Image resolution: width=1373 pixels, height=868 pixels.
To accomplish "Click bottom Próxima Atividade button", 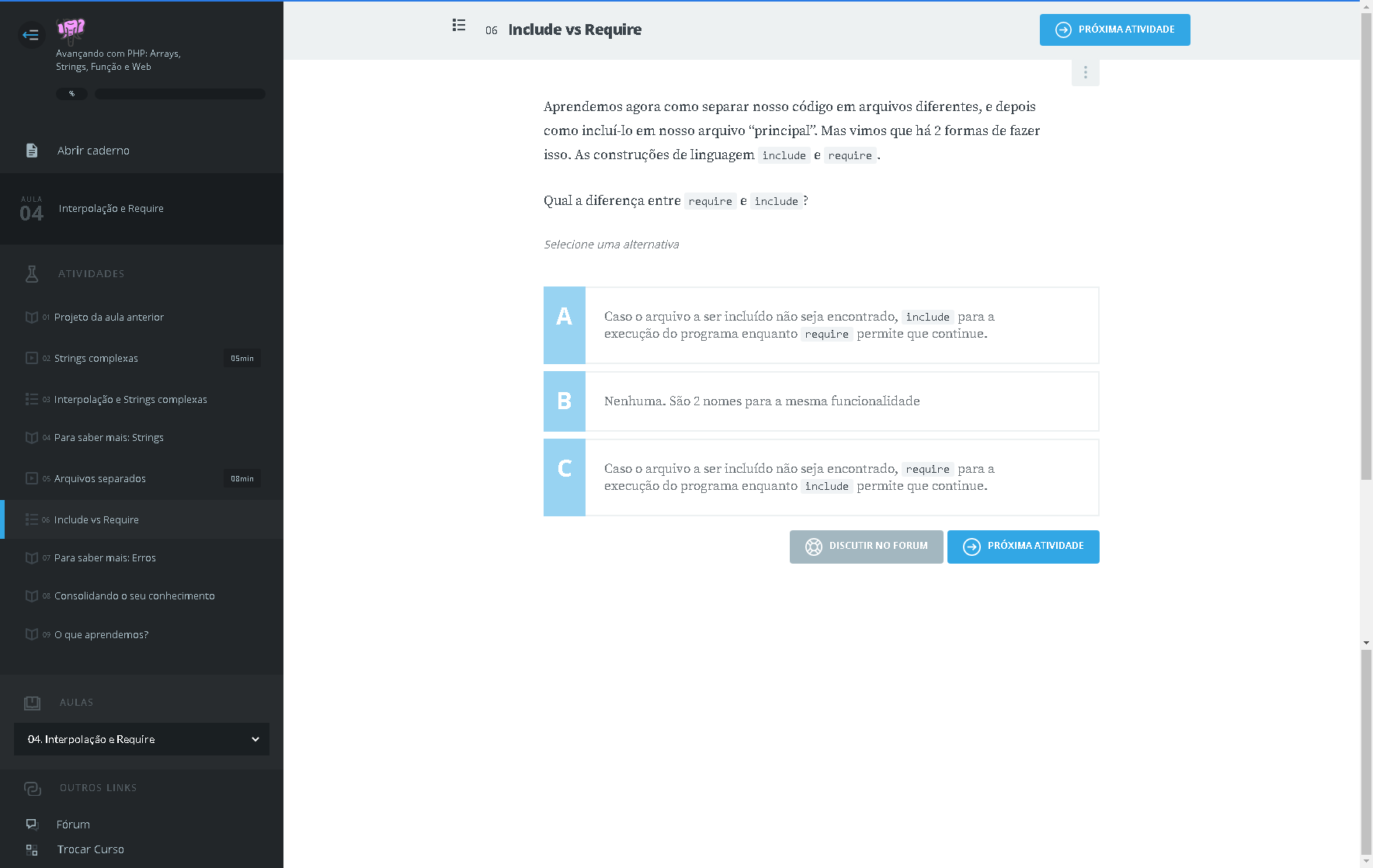I will 1023,547.
